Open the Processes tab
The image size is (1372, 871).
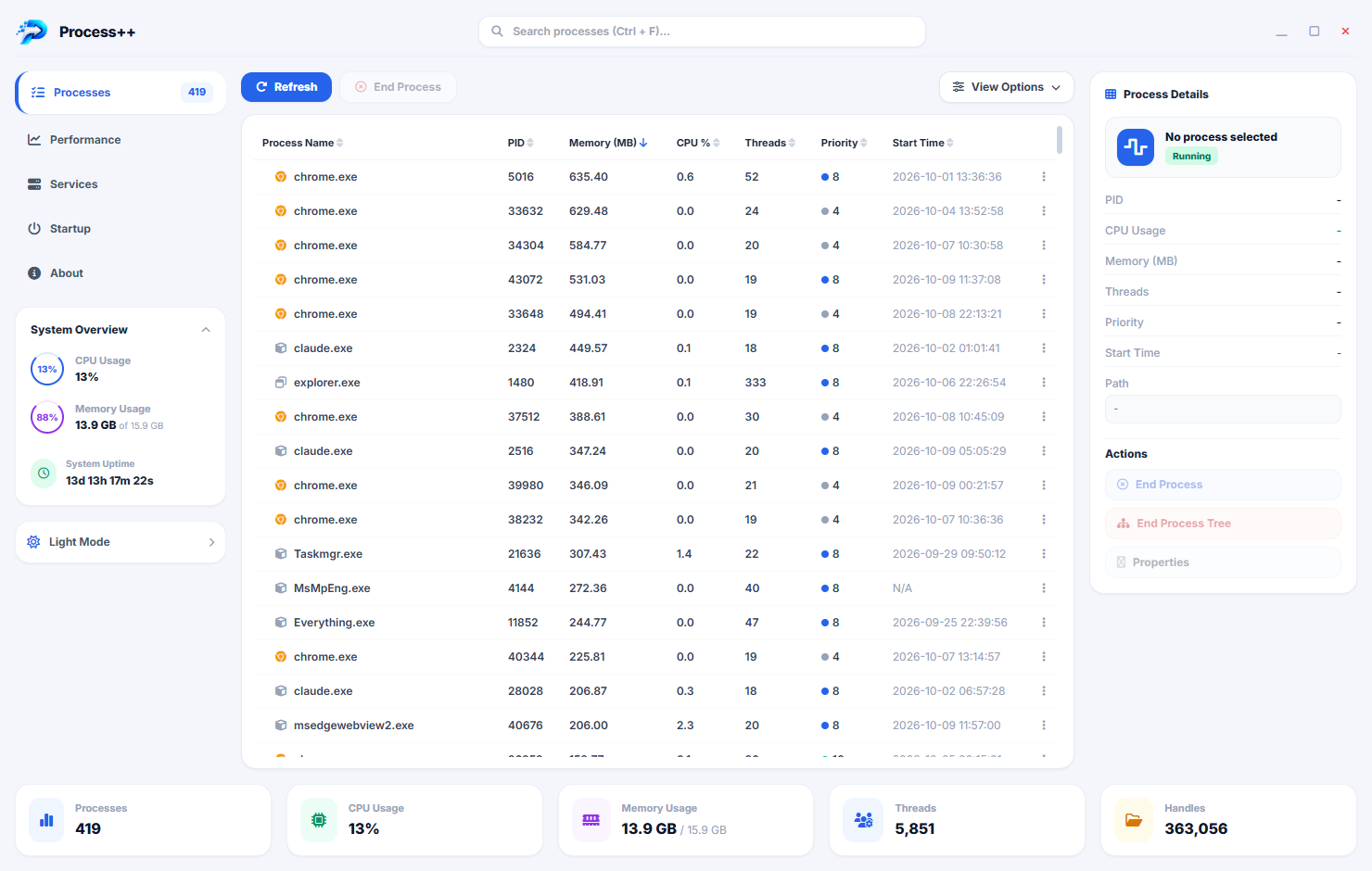[x=121, y=93]
